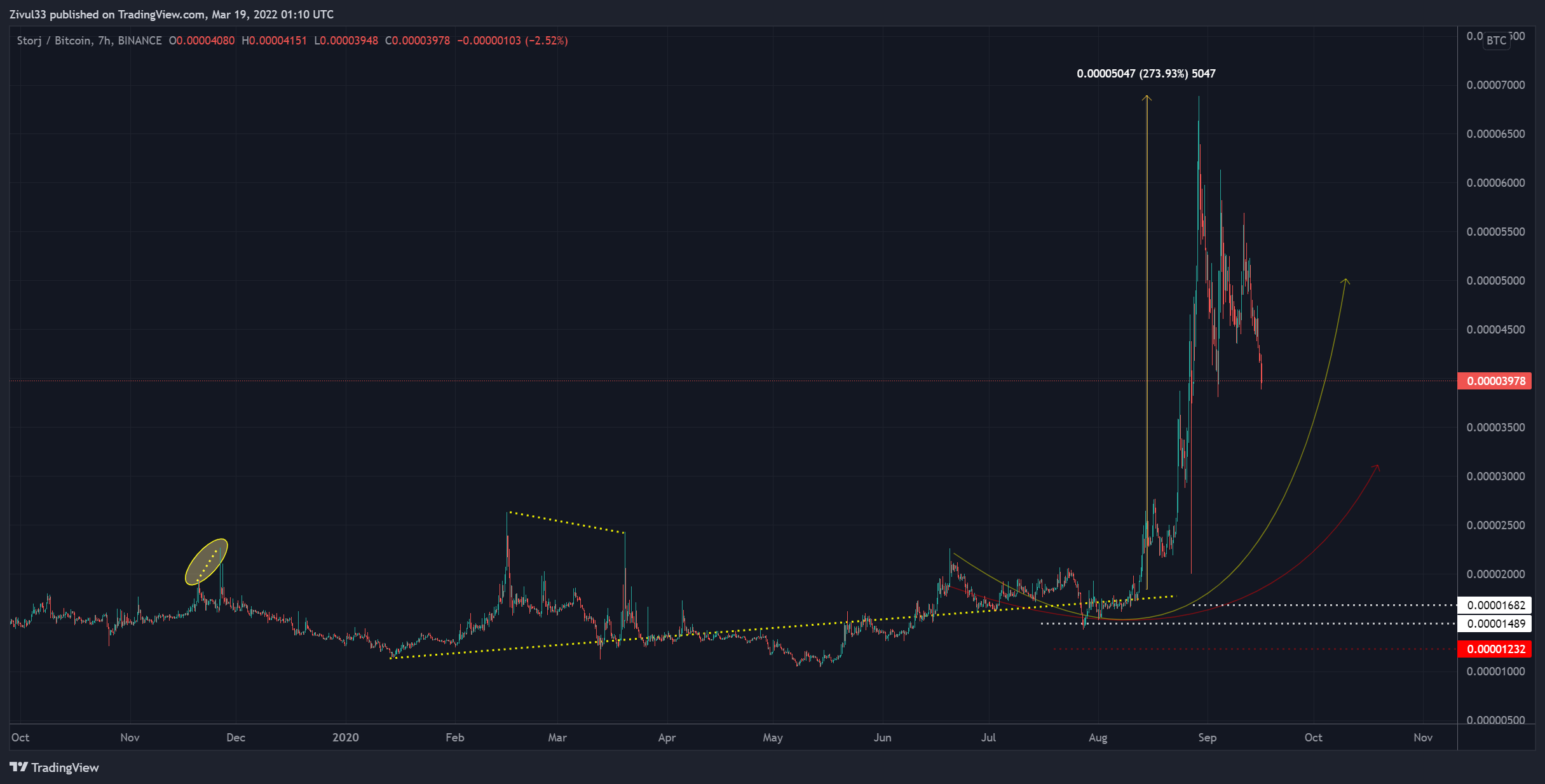1545x784 pixels.
Task: Click the 0.00006500 price axis tick
Action: point(1495,134)
